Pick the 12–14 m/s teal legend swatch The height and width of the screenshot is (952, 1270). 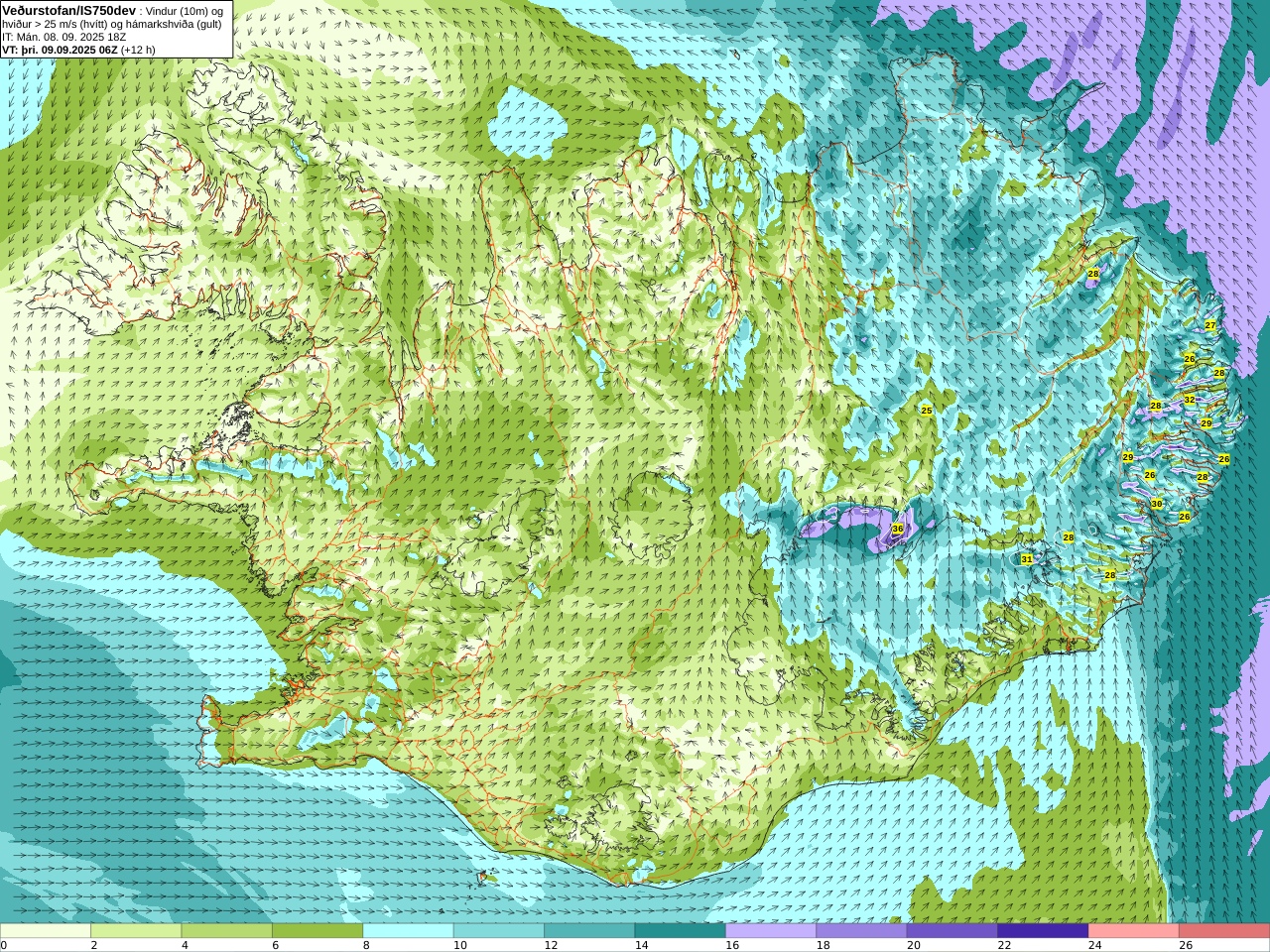(x=589, y=931)
